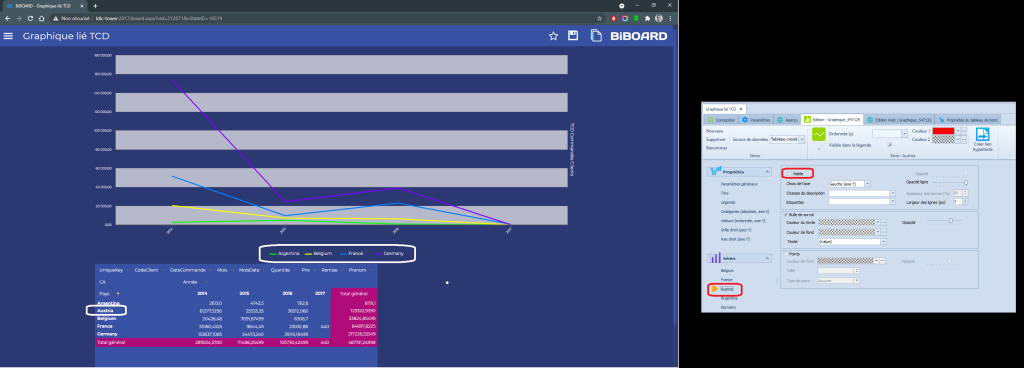This screenshot has width=1024, height=368.
Task: Toggle the "Visible dans la légende" checkbox
Action: point(890,145)
